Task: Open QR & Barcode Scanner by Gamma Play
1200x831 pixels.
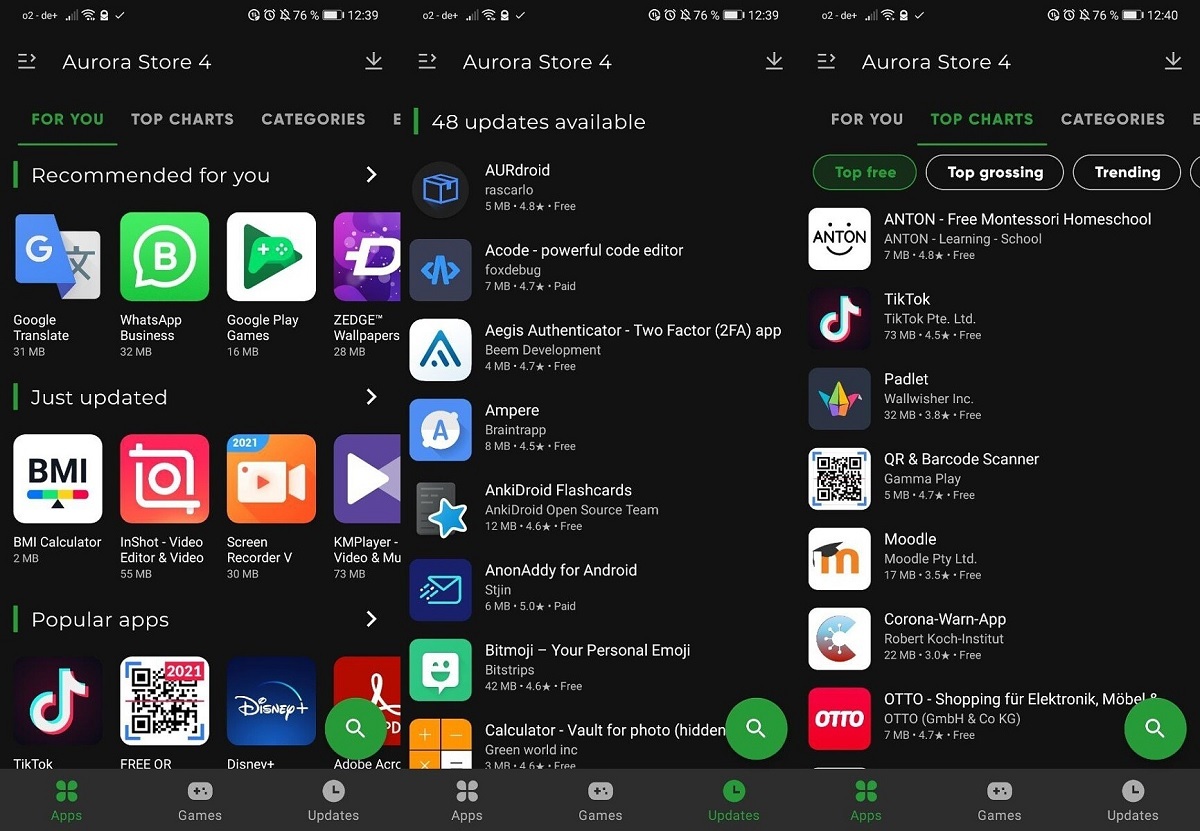Action: click(960, 476)
